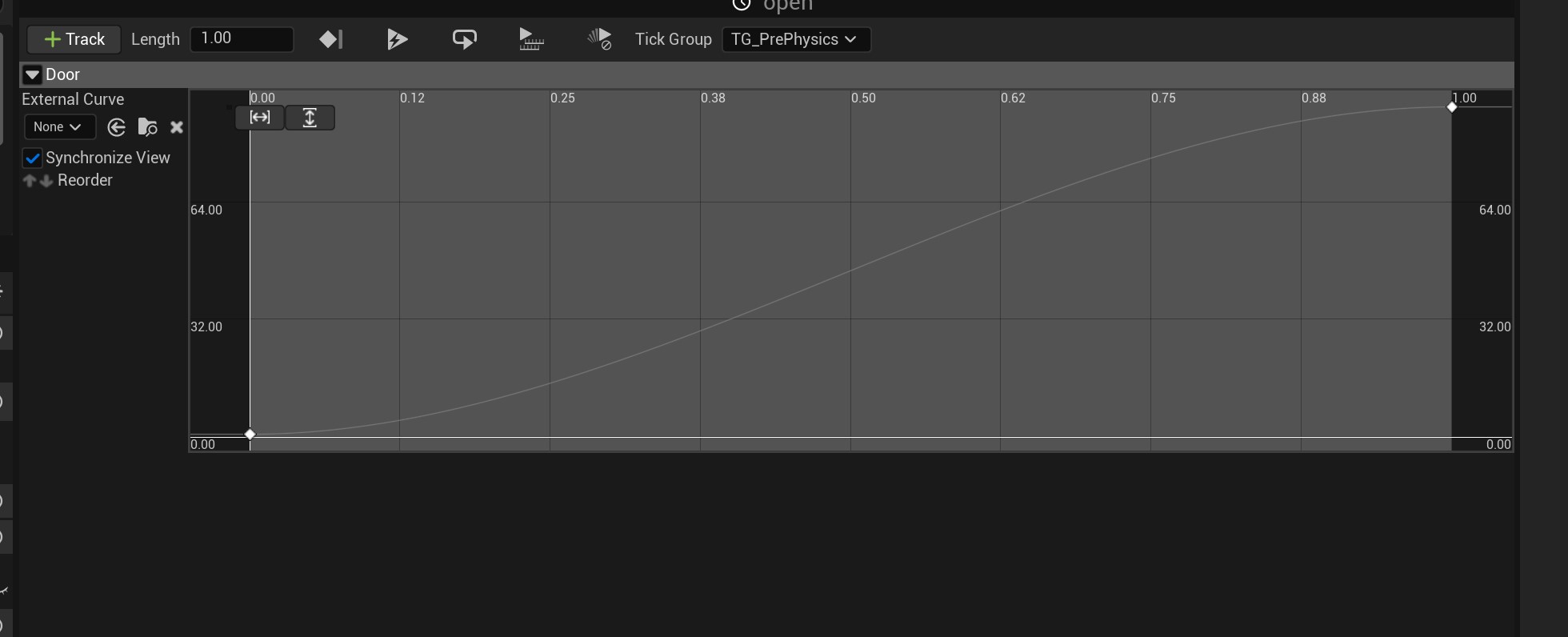Zoom to fit horizontally
1568x637 pixels.
[x=260, y=118]
